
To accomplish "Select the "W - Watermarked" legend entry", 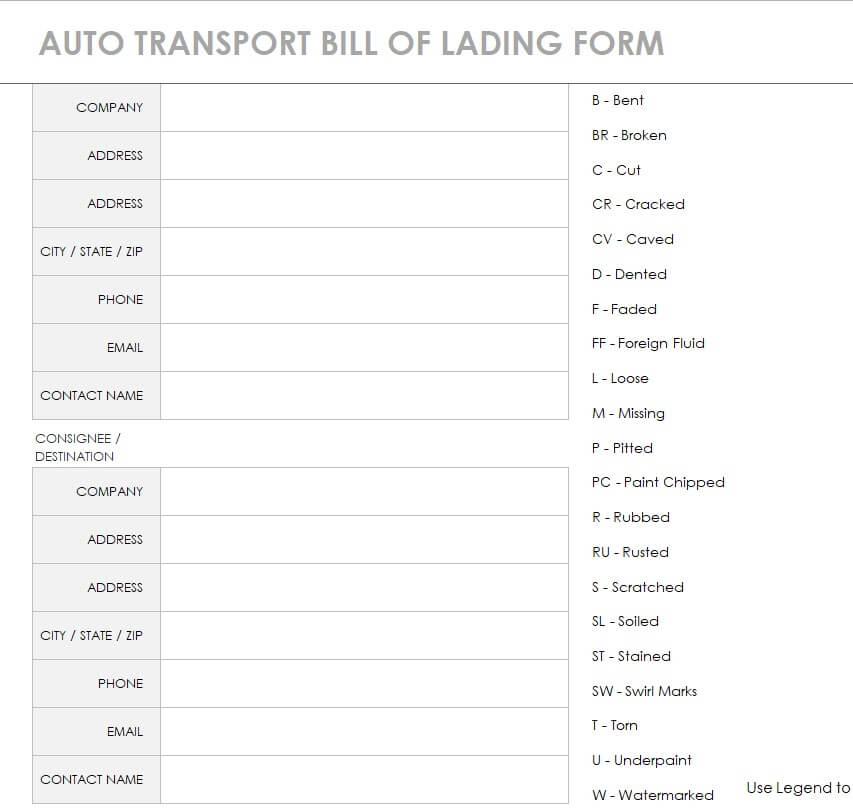I will (x=652, y=795).
